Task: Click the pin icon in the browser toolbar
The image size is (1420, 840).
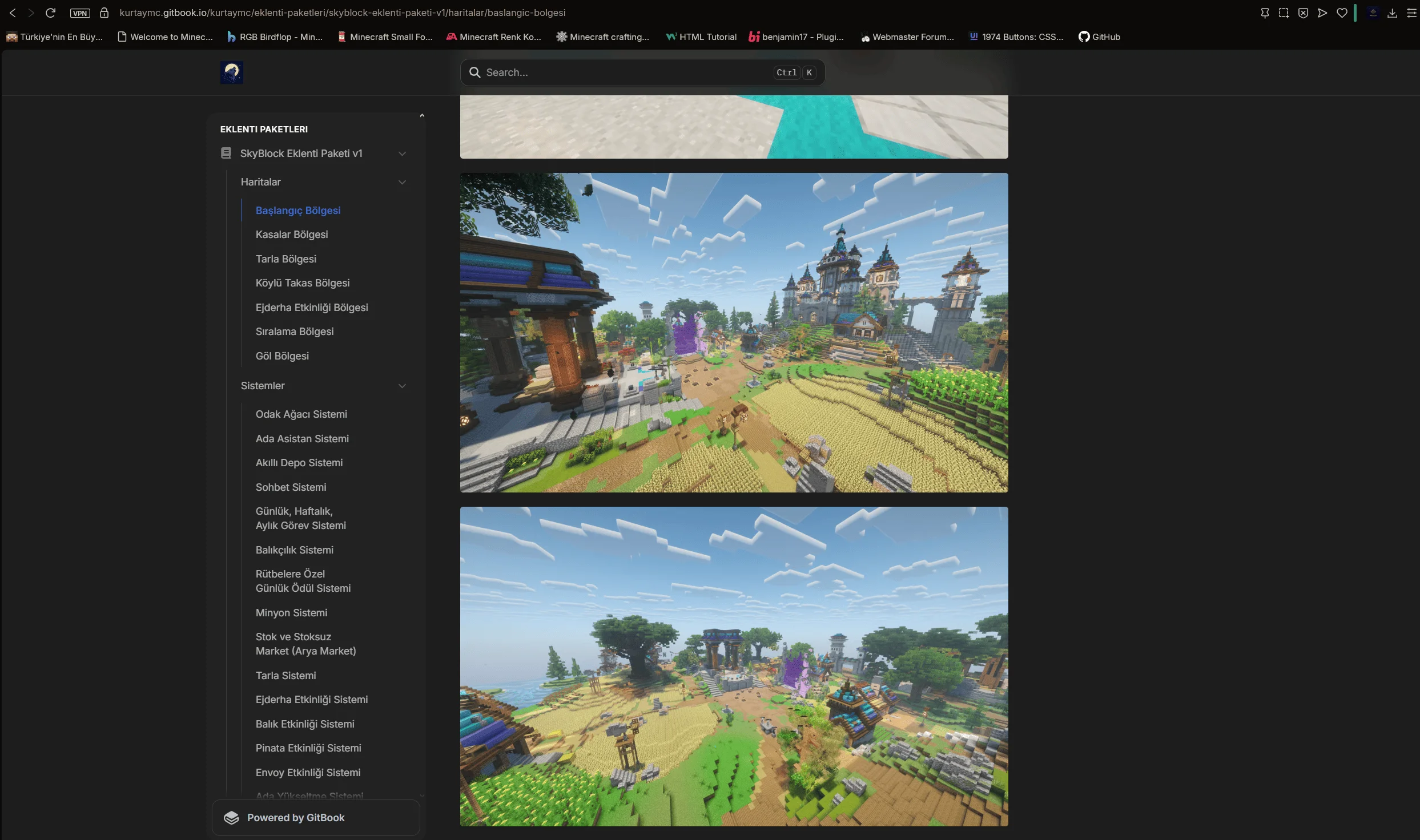Action: point(1265,13)
